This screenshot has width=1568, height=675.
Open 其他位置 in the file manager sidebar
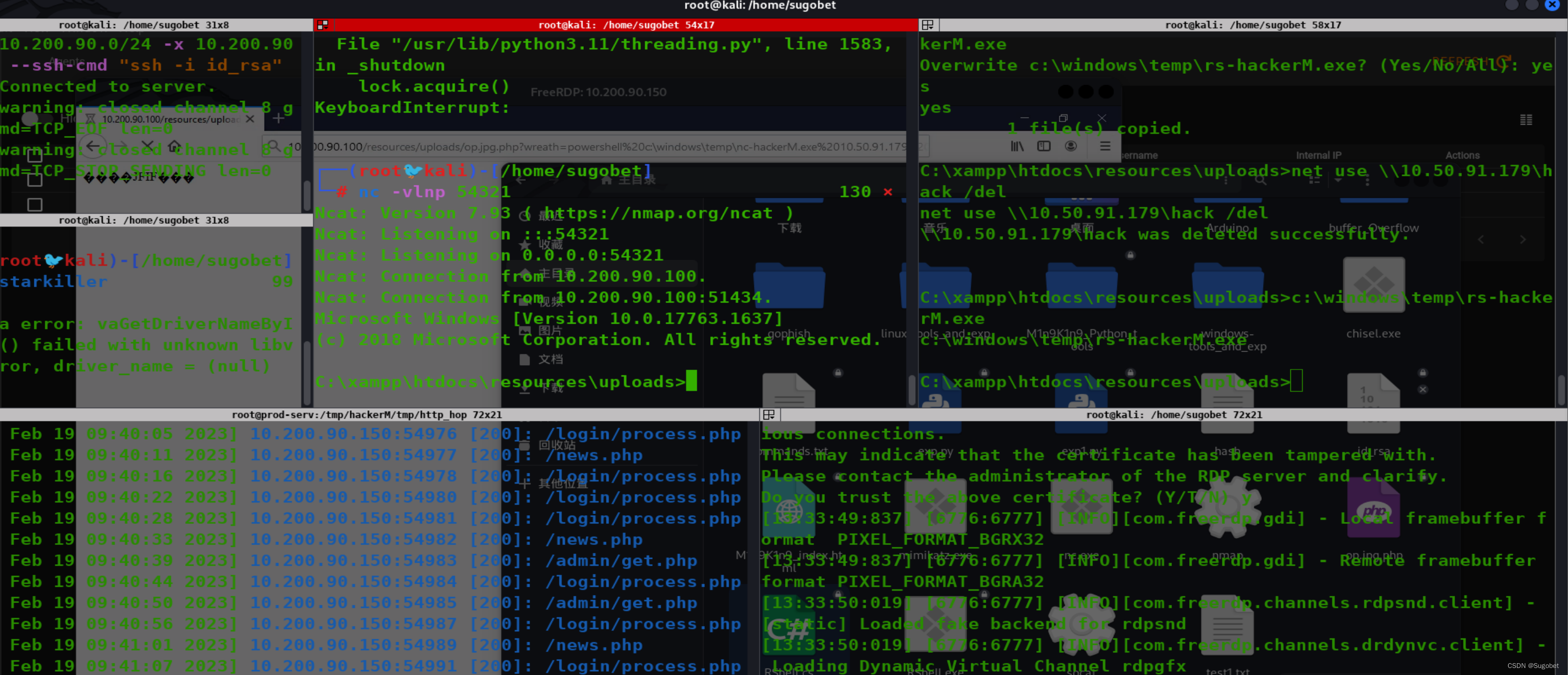click(554, 484)
